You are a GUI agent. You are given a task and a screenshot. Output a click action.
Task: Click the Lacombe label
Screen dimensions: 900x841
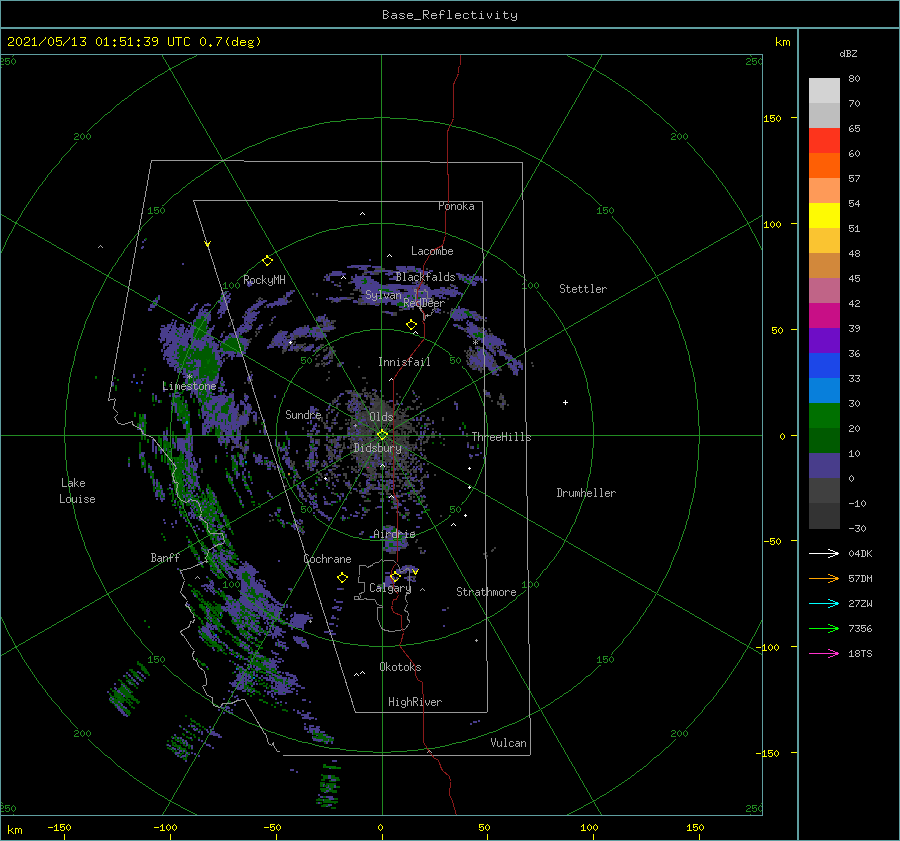[x=432, y=251]
